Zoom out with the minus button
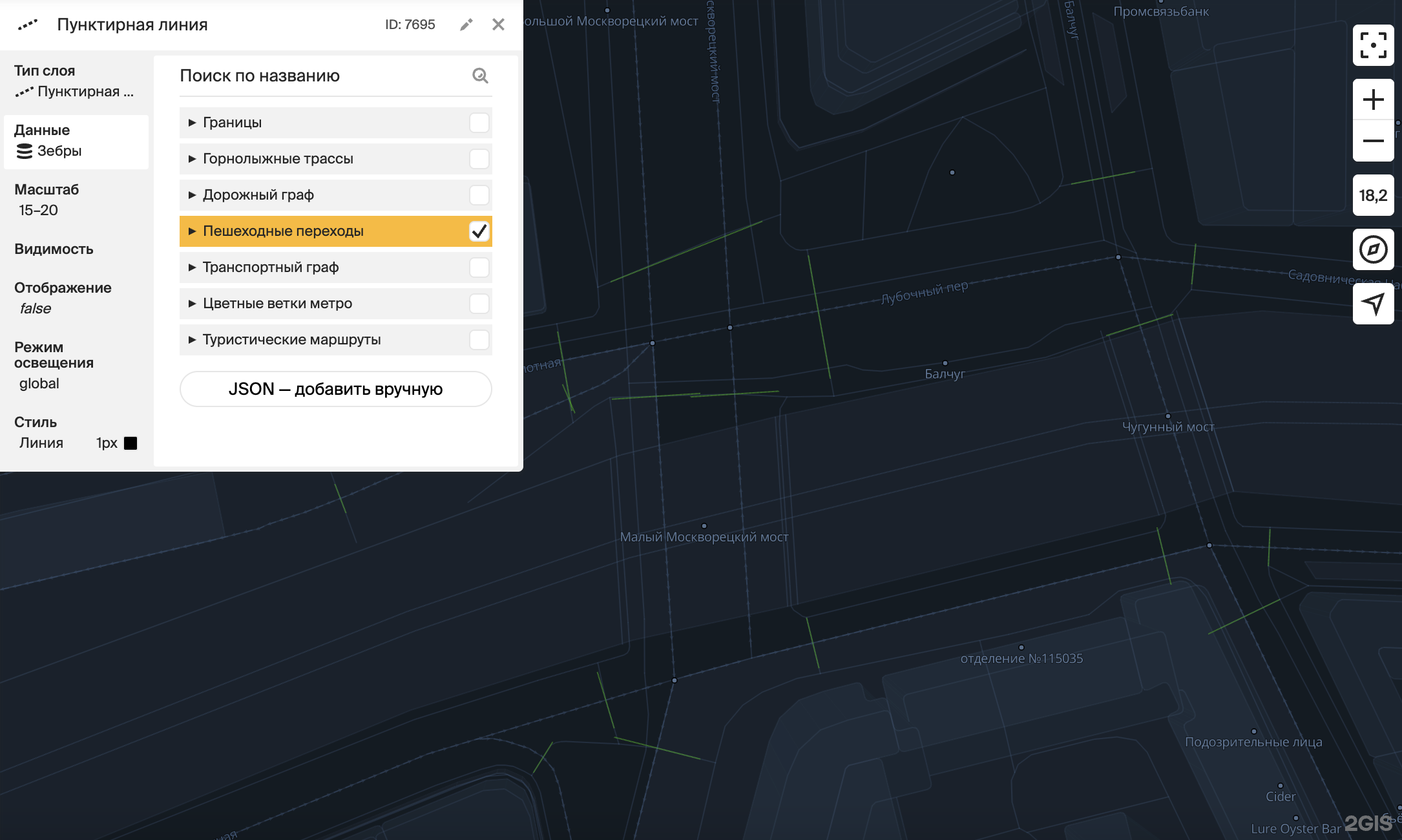 tap(1373, 141)
